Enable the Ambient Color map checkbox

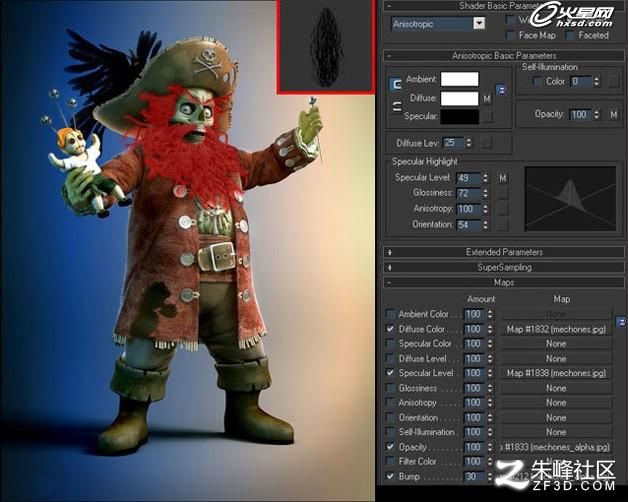(x=390, y=314)
